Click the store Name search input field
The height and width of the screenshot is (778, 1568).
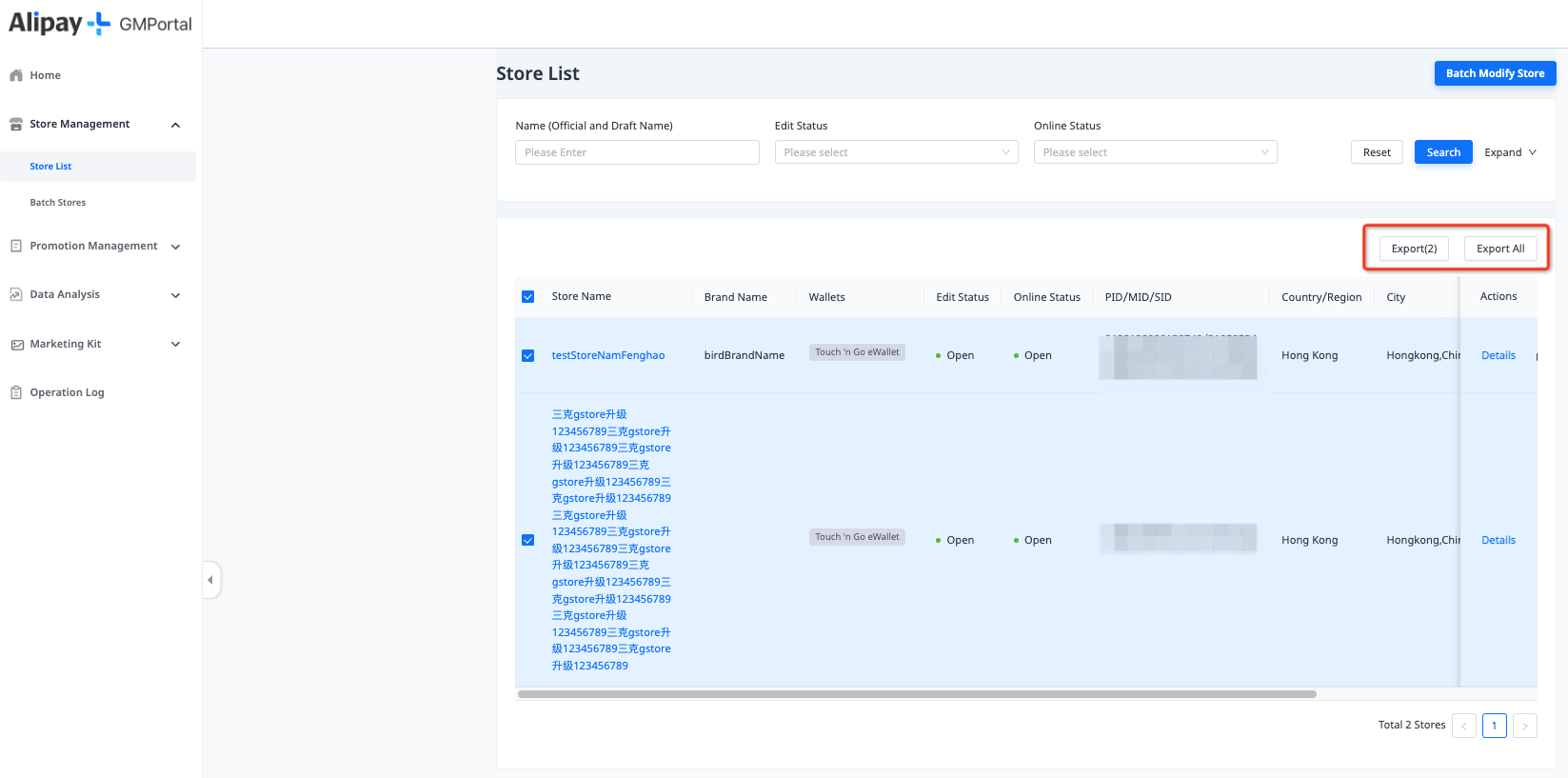point(637,152)
